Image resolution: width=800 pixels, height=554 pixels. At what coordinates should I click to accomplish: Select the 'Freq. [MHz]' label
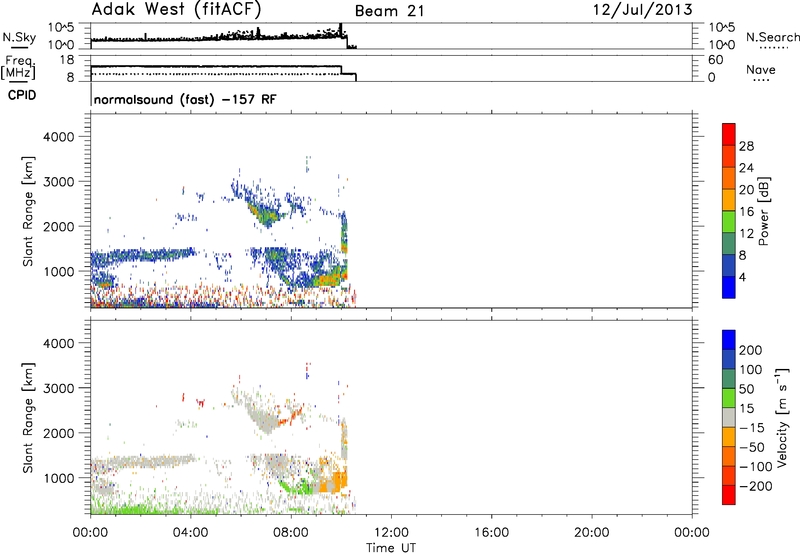[18, 67]
